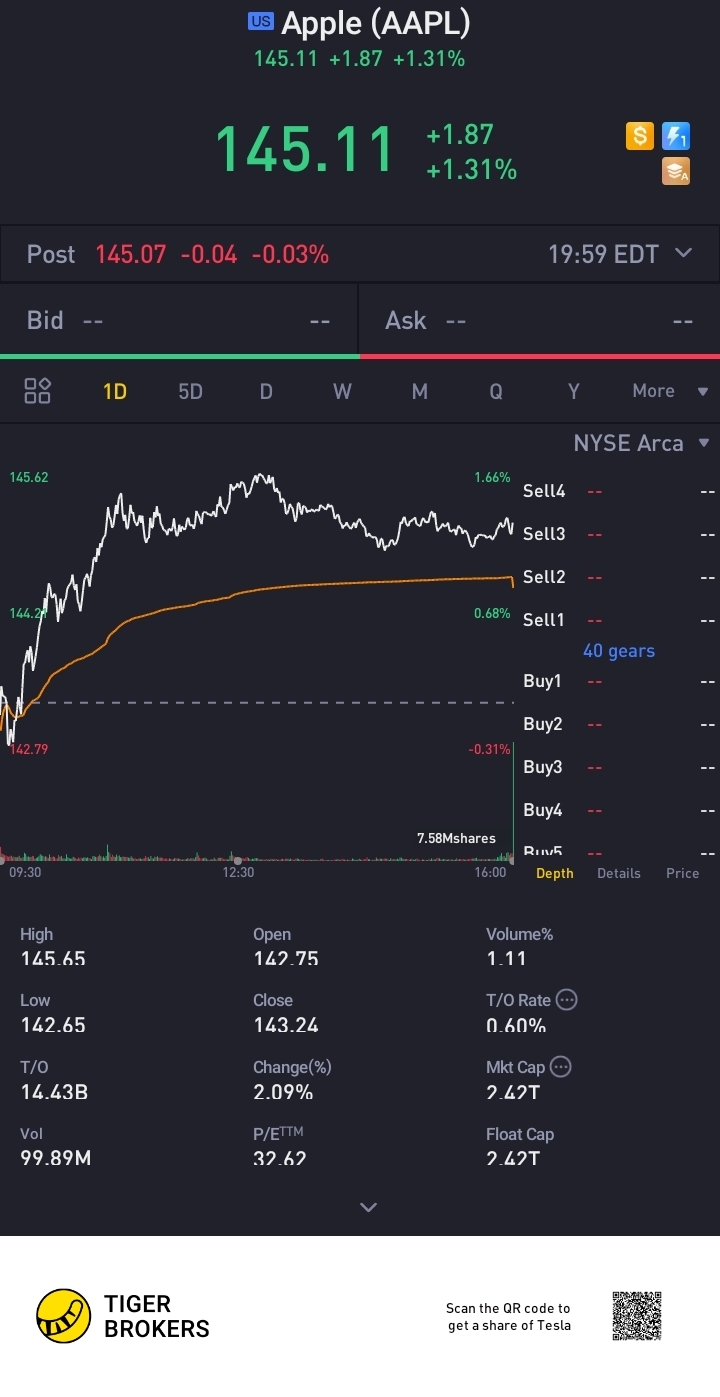Open the chart layout grid icon

point(38,391)
